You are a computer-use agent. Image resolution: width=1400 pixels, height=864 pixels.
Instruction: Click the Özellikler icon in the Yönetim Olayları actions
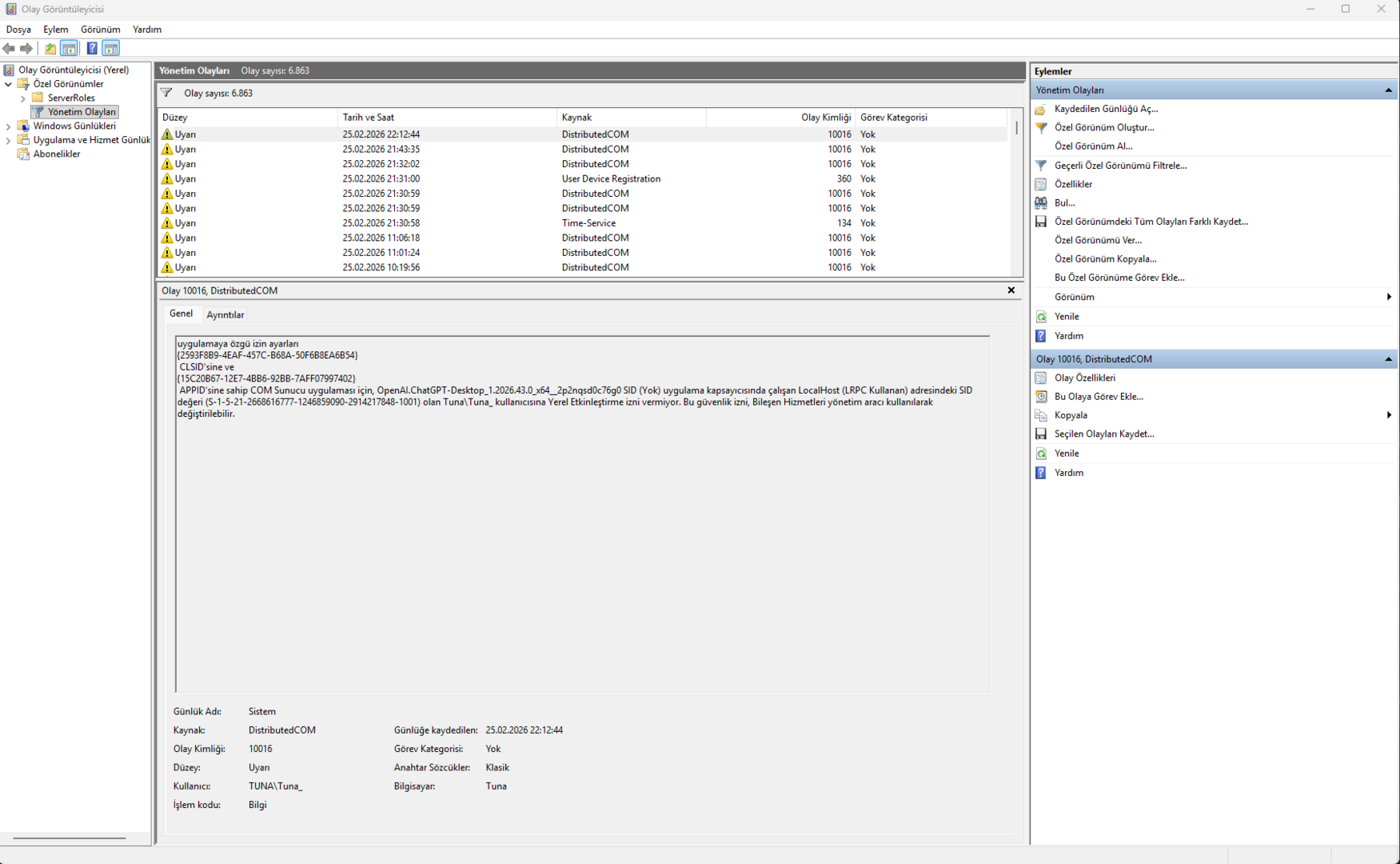[x=1041, y=184]
